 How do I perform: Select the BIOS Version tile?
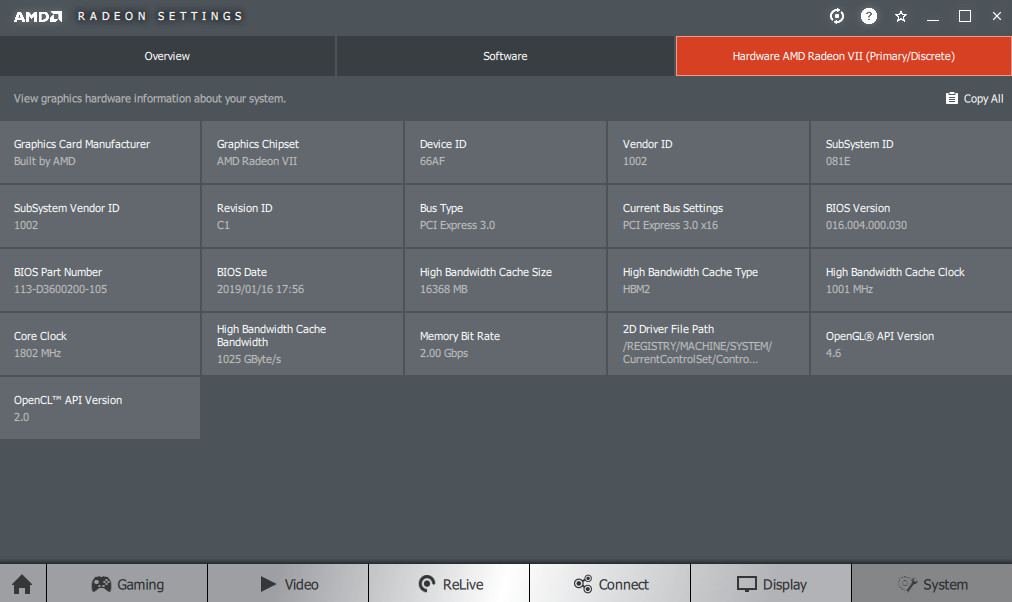pos(911,216)
